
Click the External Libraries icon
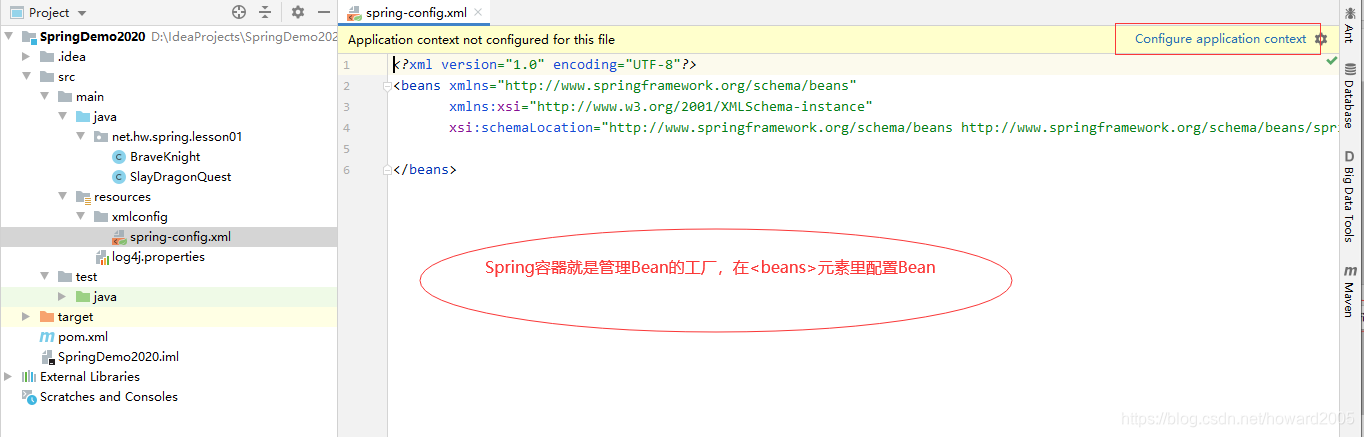click(29, 377)
